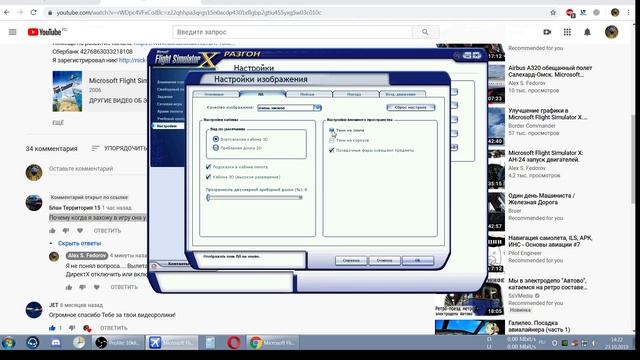Click YouTube search field Введите запрос
The width and height of the screenshot is (640, 360).
pos(293,32)
